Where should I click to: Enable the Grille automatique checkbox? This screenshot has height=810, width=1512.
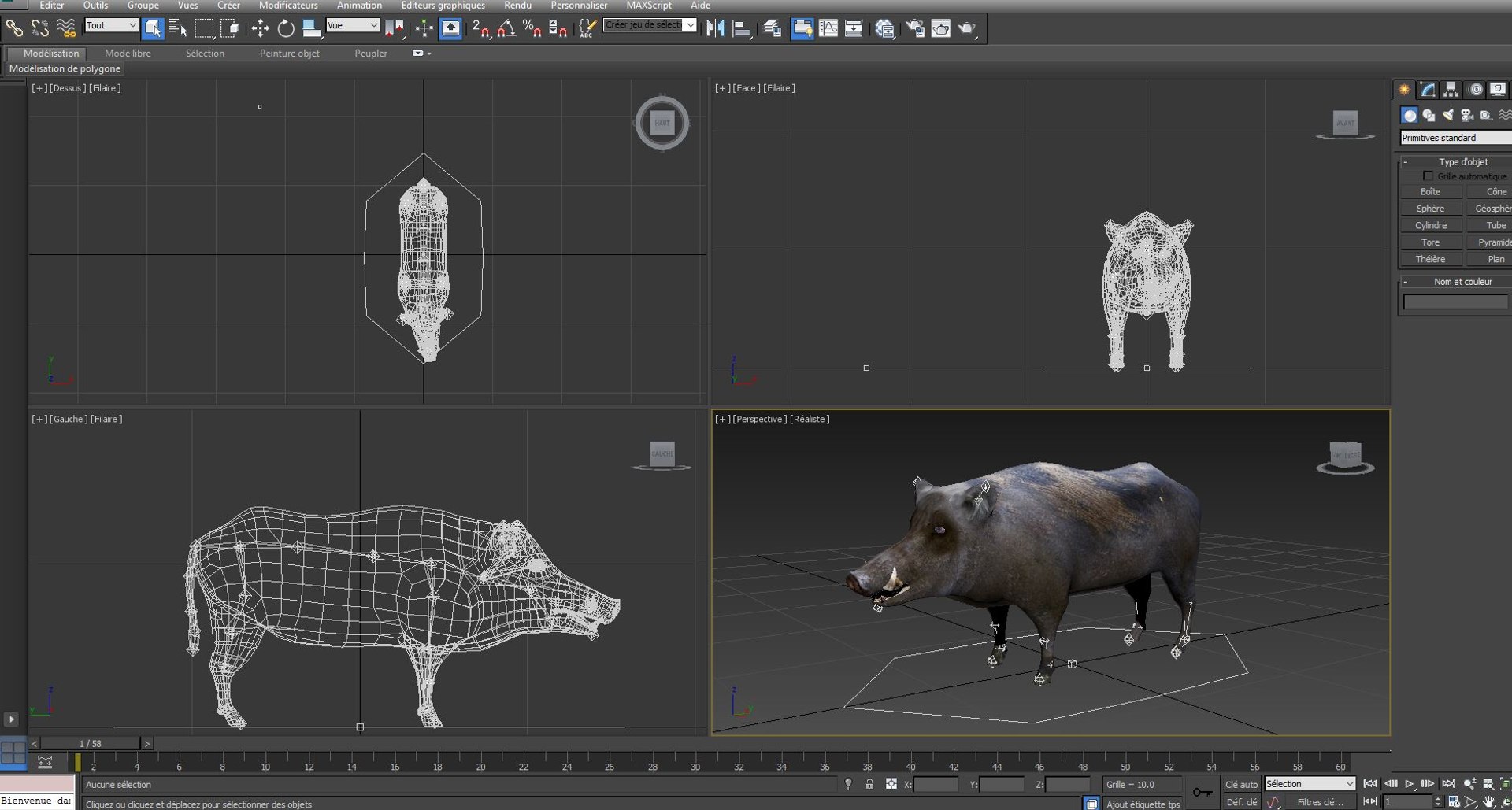tap(1428, 176)
